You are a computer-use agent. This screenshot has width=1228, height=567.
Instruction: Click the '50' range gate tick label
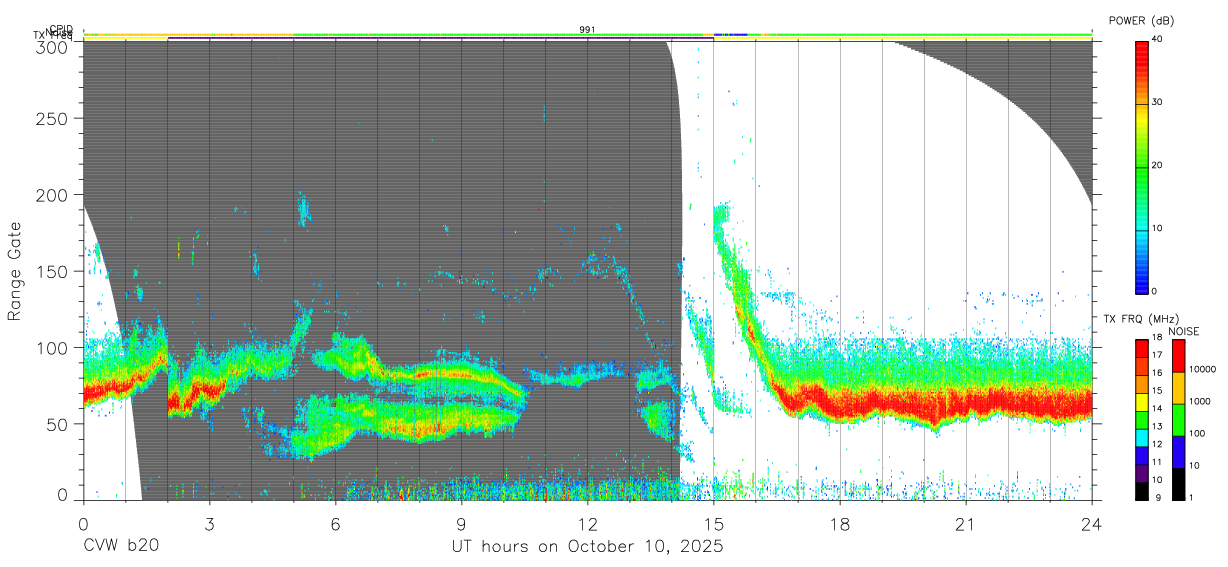click(x=59, y=423)
